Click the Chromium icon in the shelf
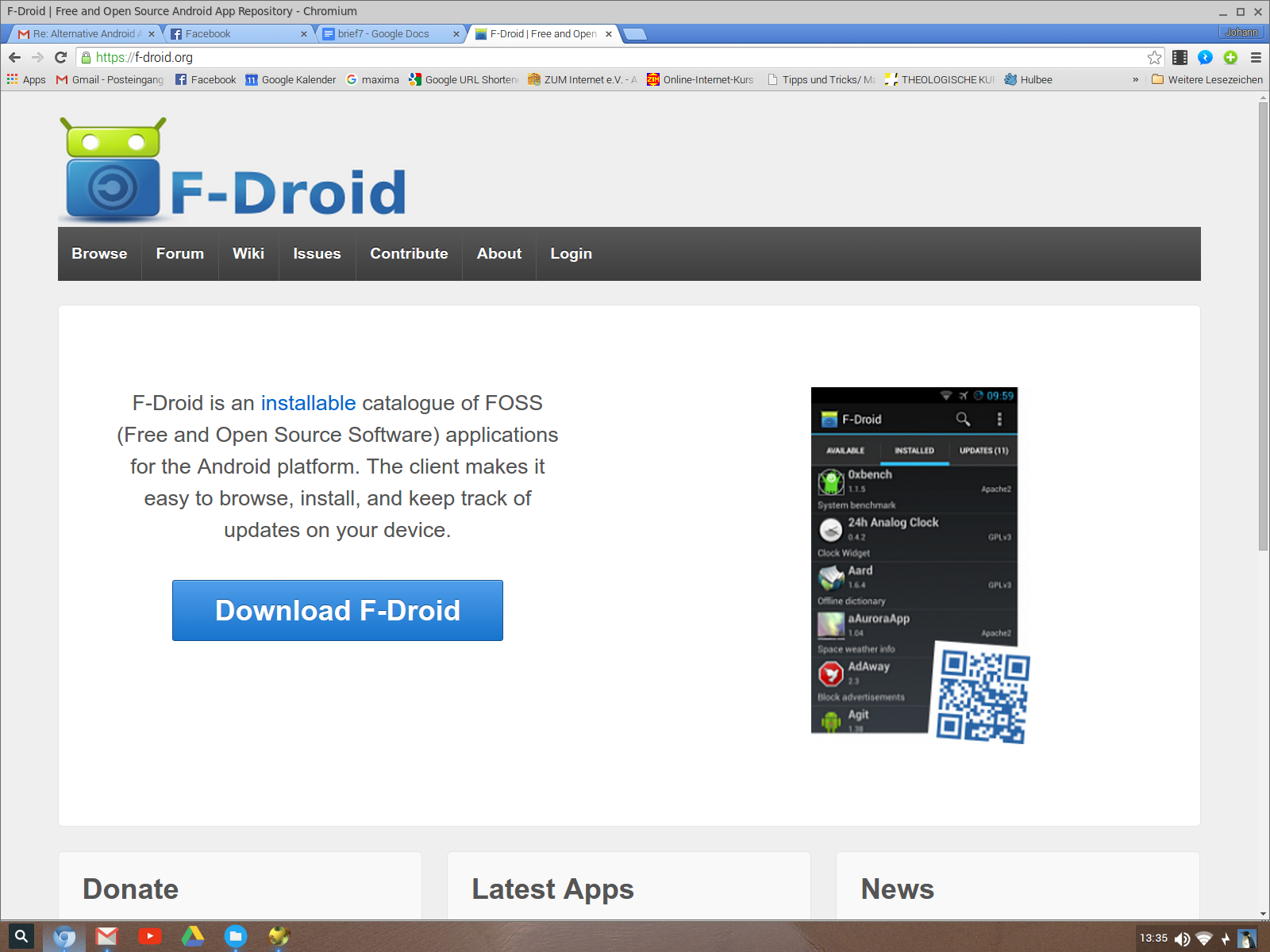Image resolution: width=1270 pixels, height=952 pixels. 64,937
